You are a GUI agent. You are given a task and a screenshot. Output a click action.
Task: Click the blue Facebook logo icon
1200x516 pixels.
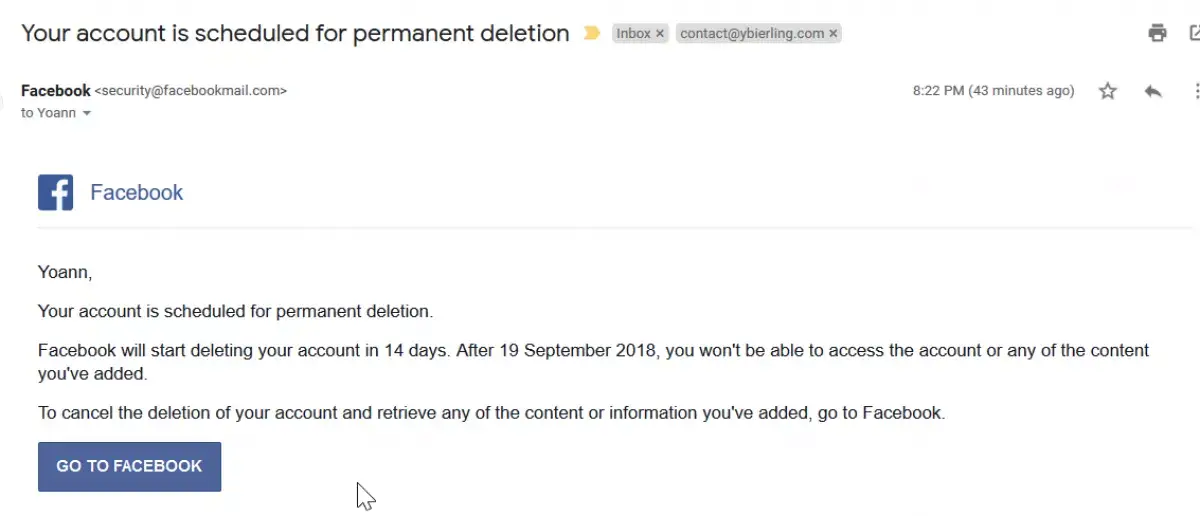pyautogui.click(x=55, y=192)
